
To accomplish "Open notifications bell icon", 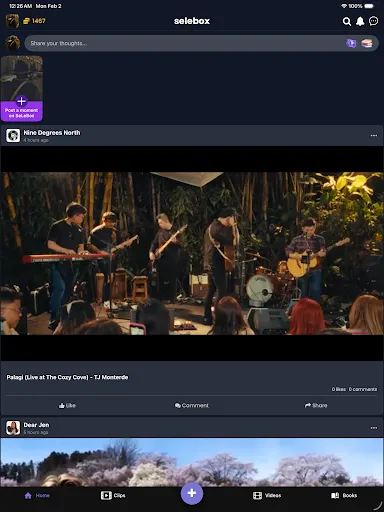I will point(360,22).
